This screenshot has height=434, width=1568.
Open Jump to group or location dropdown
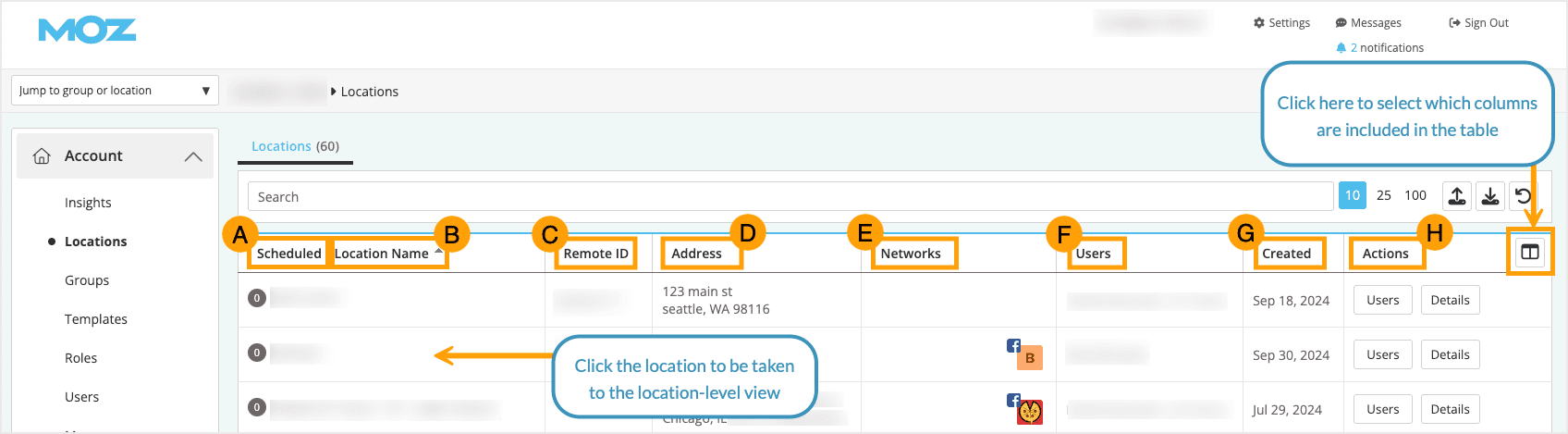[115, 91]
